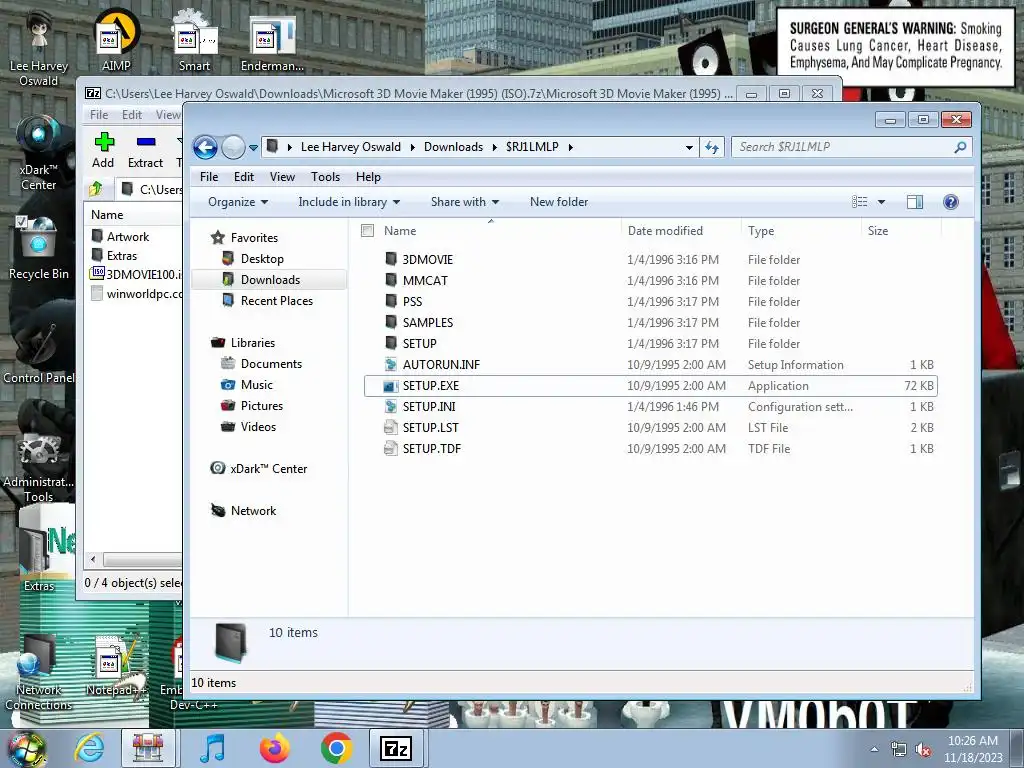This screenshot has width=1024, height=768.
Task: Change view with the view icon
Action: [x=859, y=202]
